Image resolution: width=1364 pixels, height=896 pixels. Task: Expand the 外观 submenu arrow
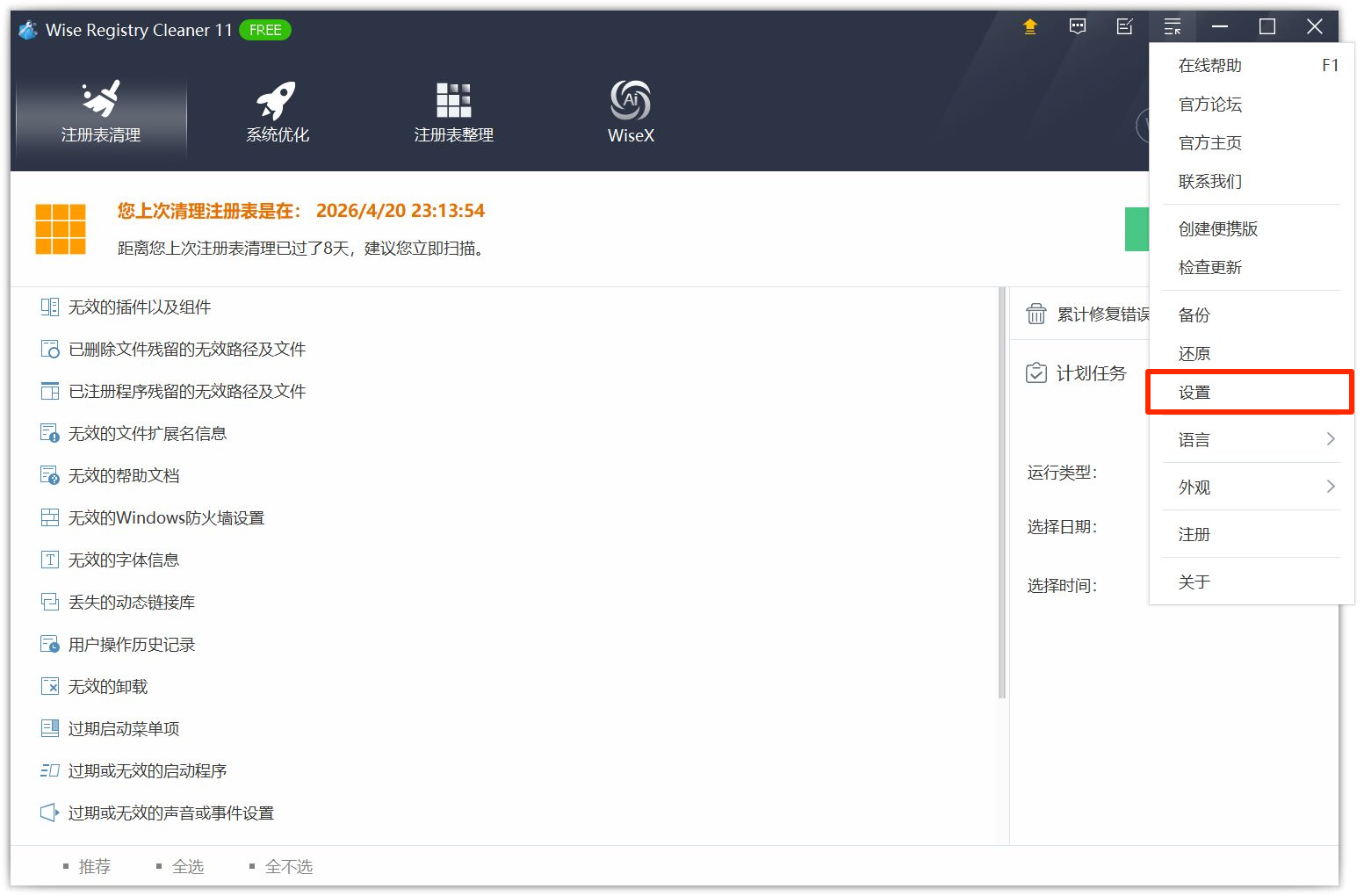[1331, 487]
